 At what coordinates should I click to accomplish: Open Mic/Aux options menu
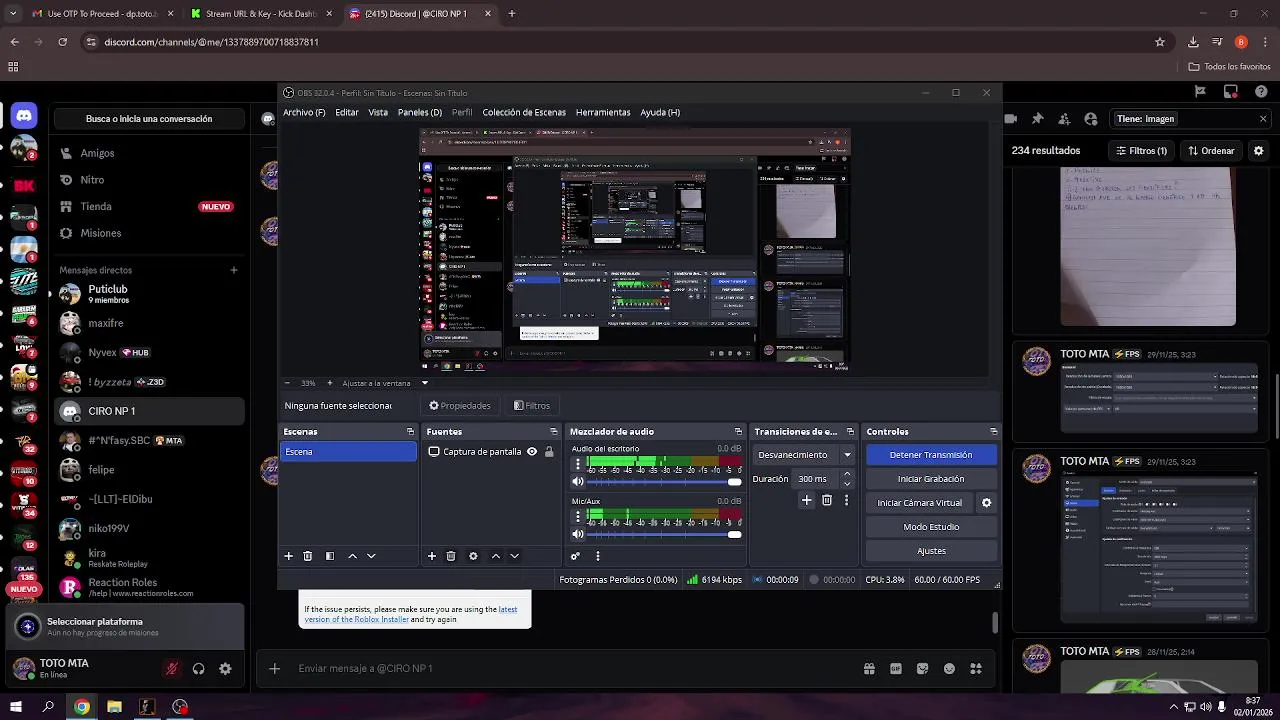click(x=577, y=517)
